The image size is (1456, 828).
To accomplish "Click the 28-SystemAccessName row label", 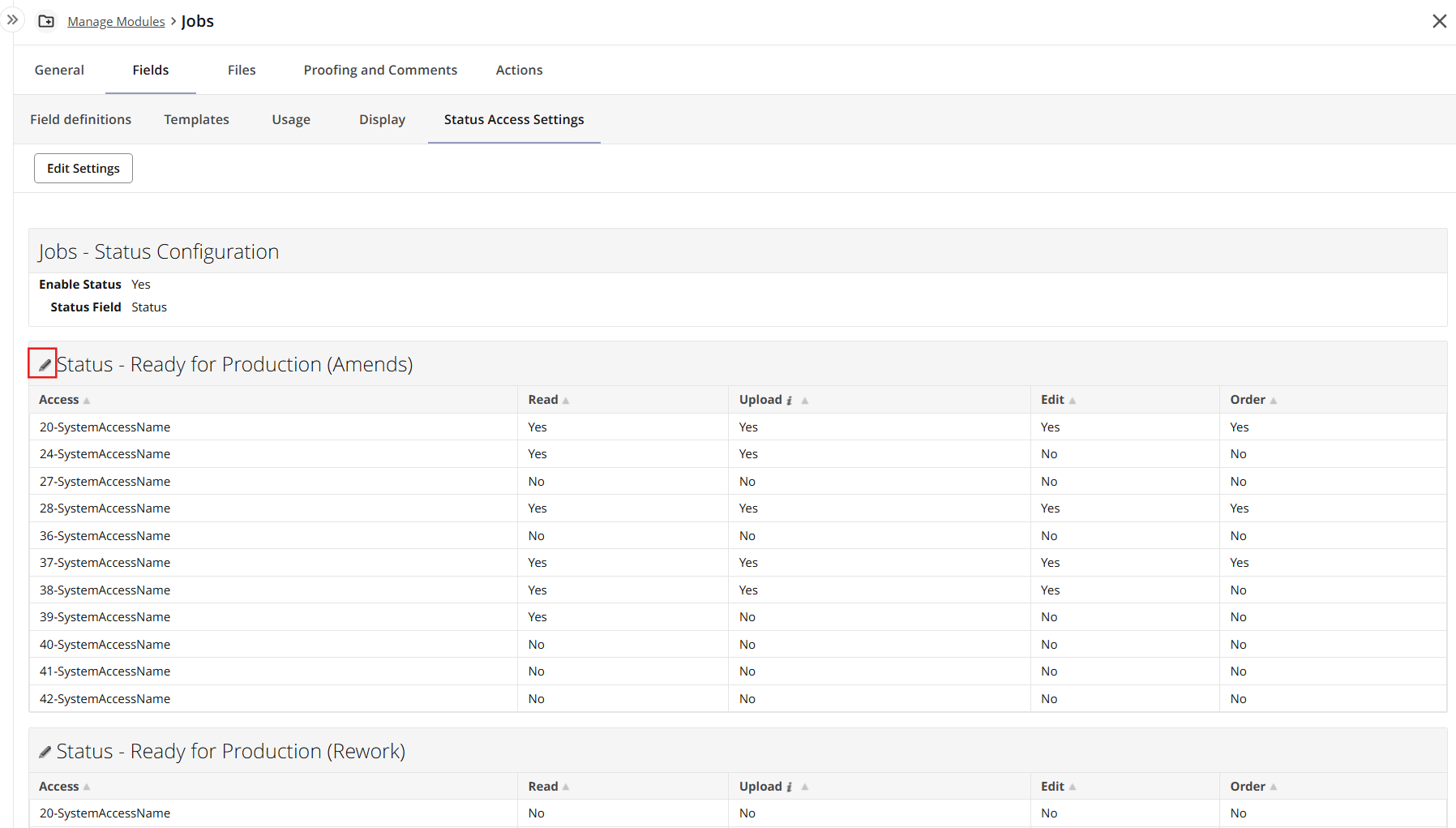I will point(105,508).
